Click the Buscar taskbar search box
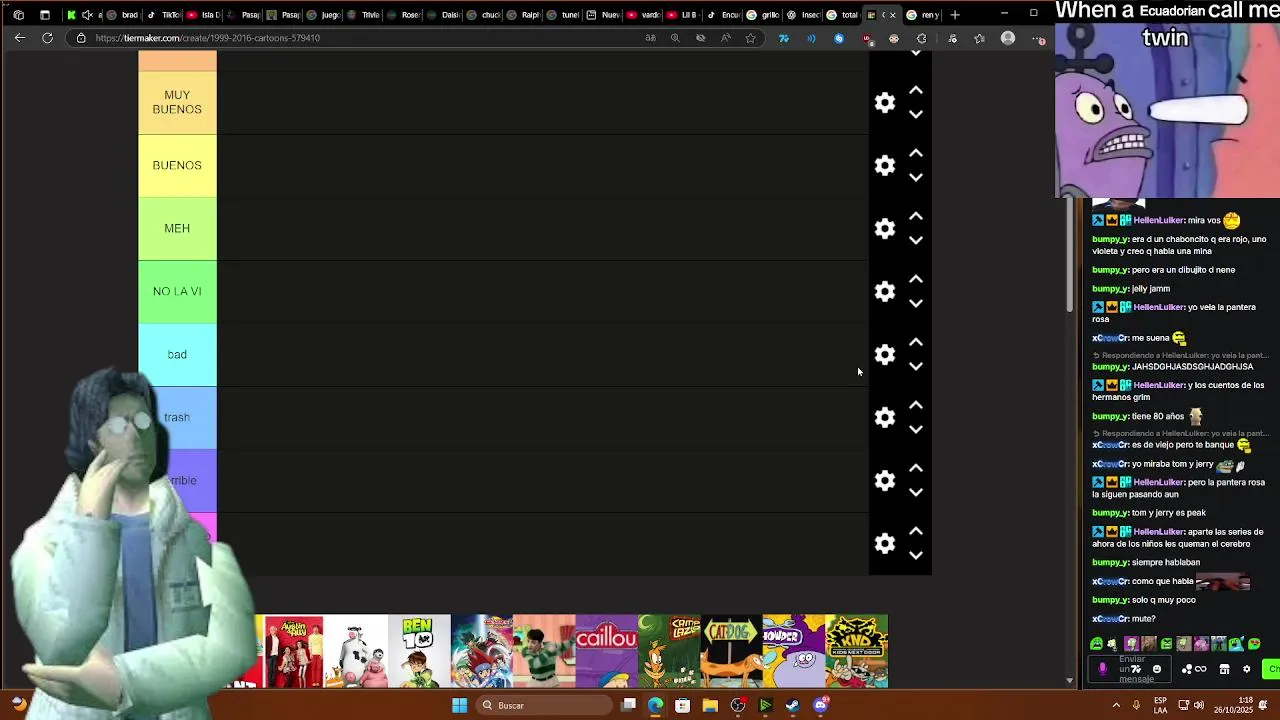This screenshot has height=720, width=1280. click(x=542, y=705)
